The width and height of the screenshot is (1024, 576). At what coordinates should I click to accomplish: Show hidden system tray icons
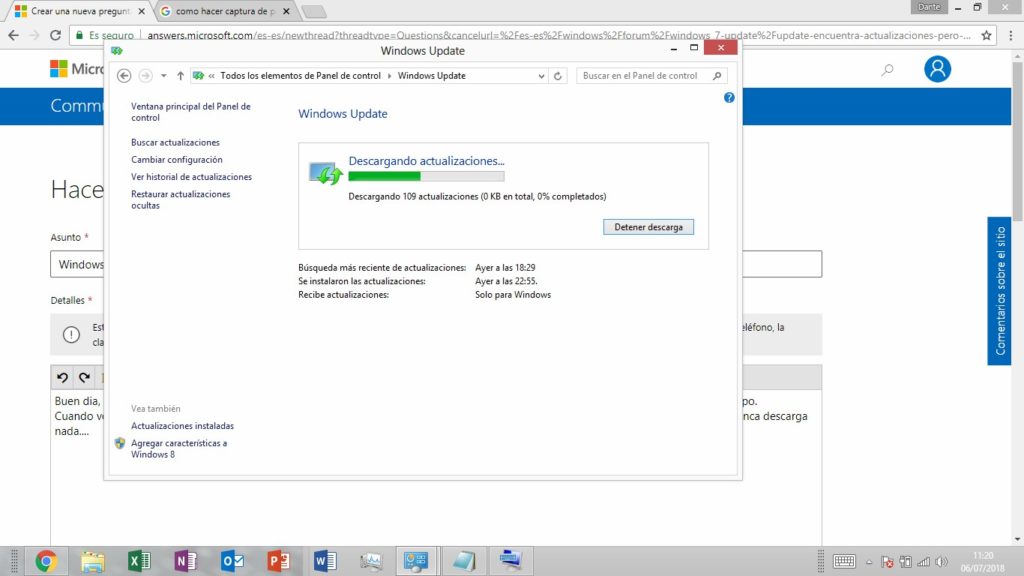pos(869,562)
